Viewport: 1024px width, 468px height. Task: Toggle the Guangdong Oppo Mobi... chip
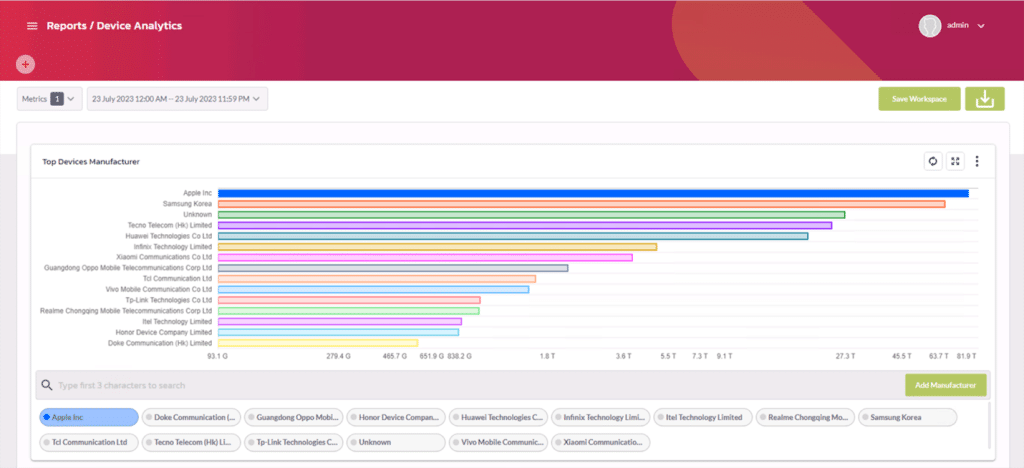(294, 417)
